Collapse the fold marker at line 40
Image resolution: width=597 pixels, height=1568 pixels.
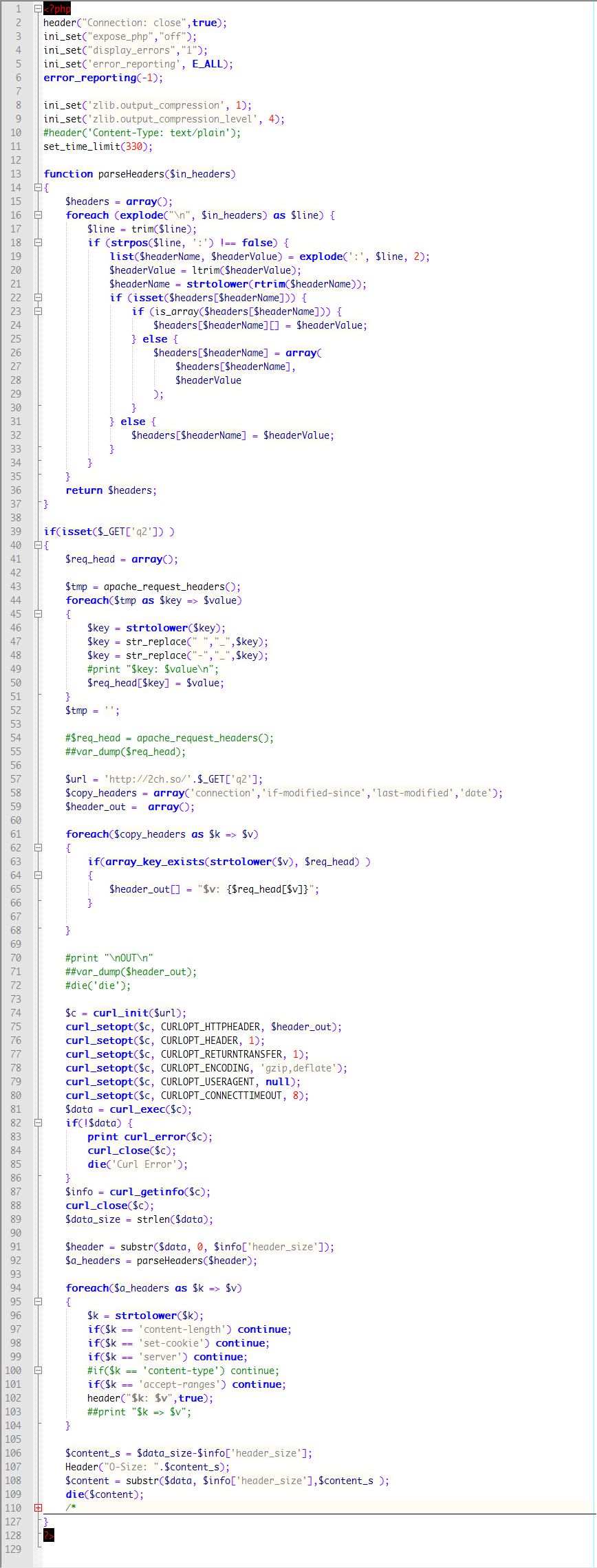tap(38, 545)
